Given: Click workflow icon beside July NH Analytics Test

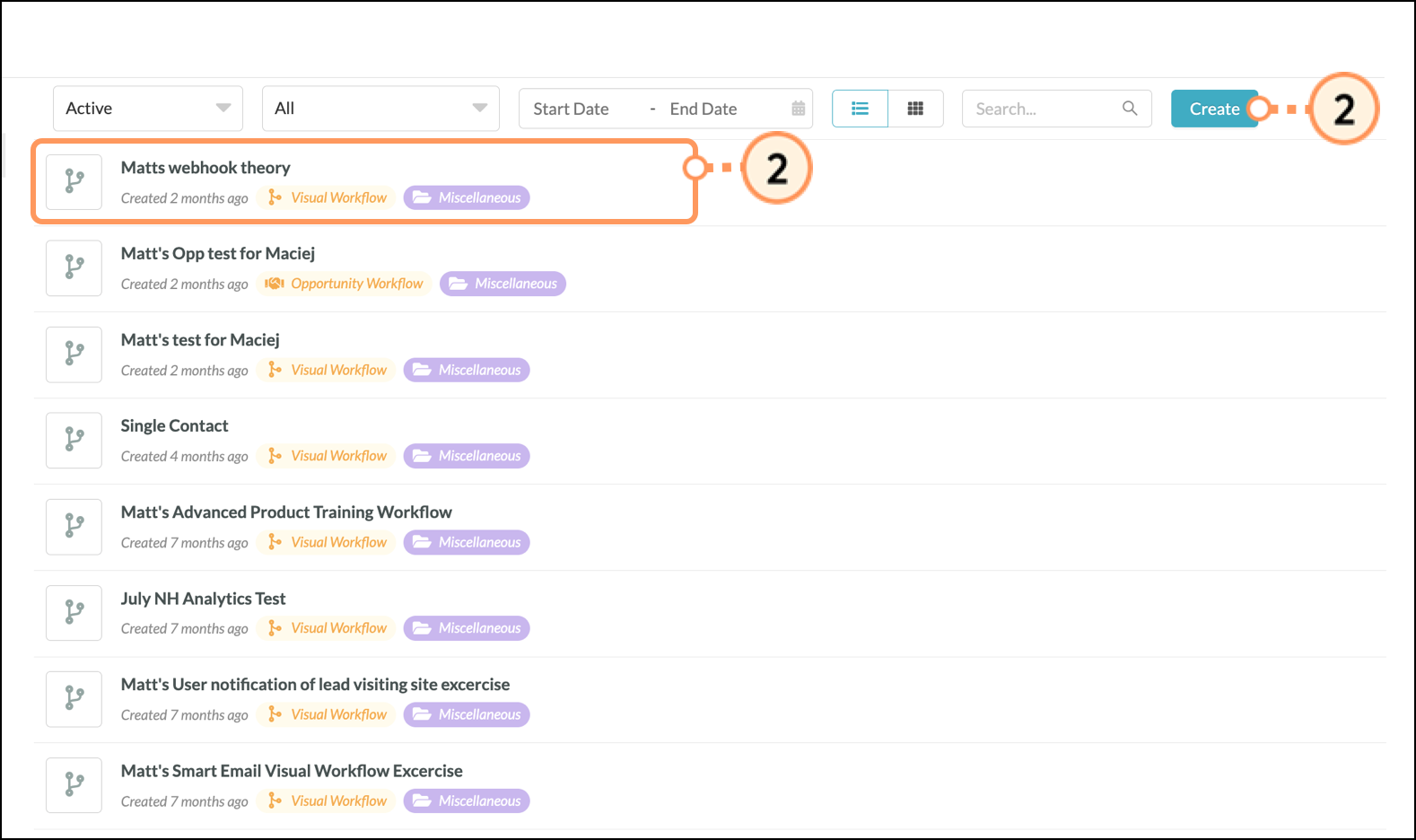Looking at the screenshot, I should 74,612.
